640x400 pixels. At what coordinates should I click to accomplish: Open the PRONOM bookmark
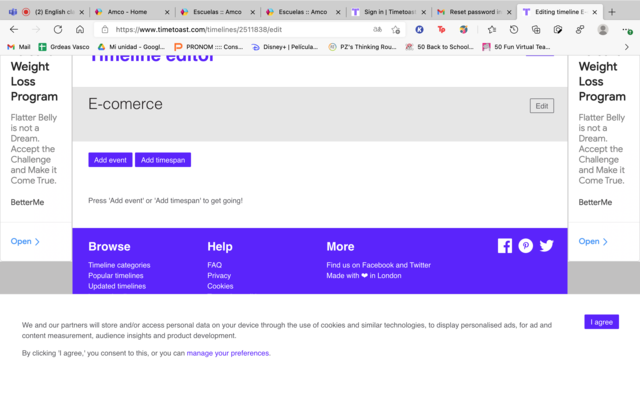point(209,47)
